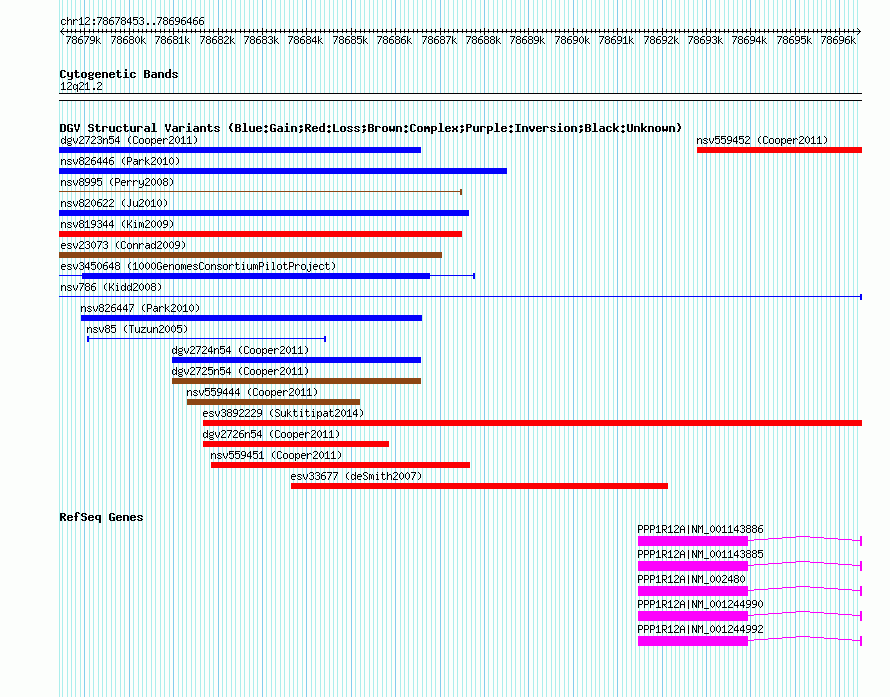
Task: Click the PPP1R12A|NM_002480 gene label
Action: click(691, 579)
